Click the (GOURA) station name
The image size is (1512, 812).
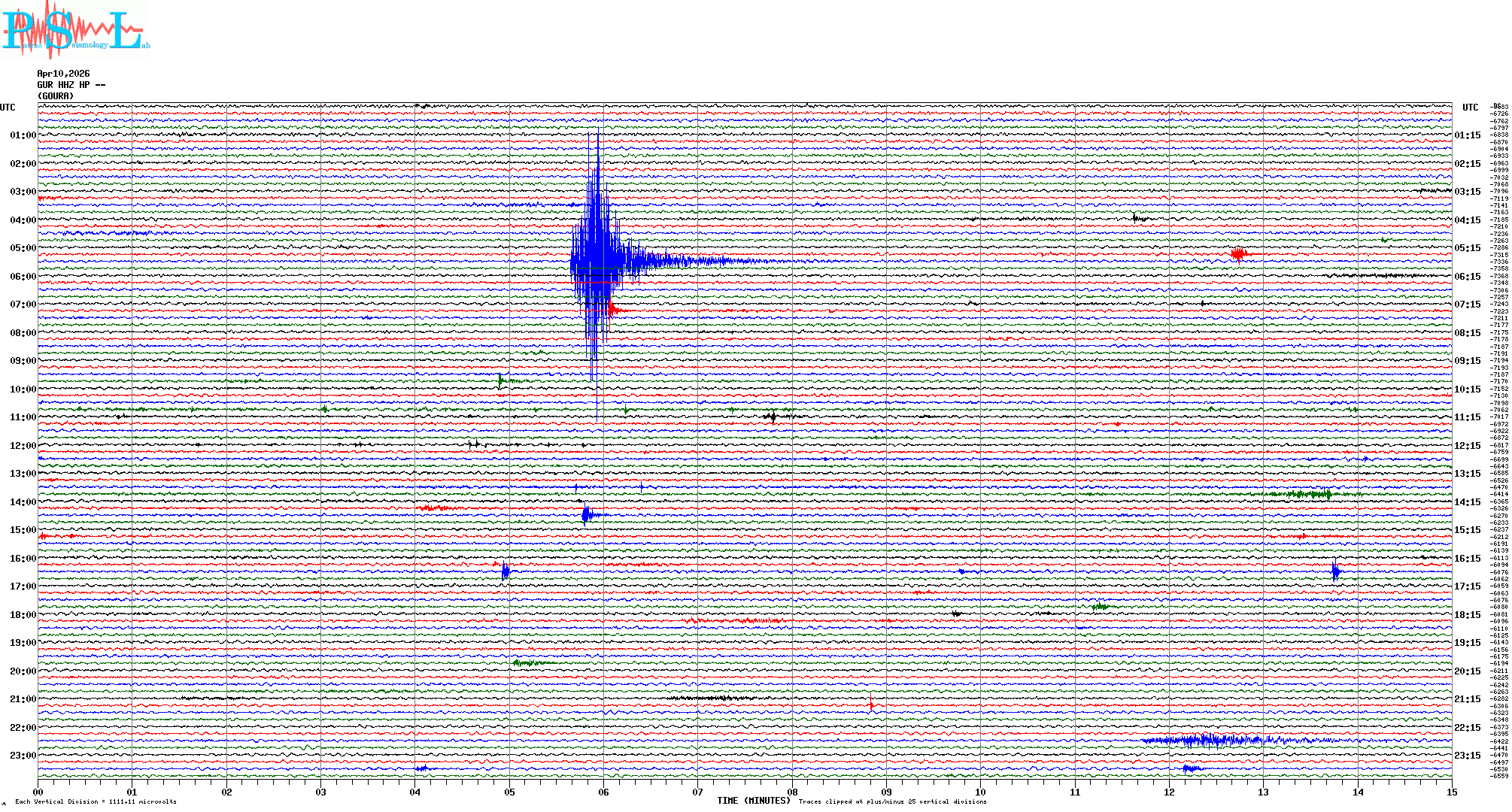pyautogui.click(x=56, y=96)
